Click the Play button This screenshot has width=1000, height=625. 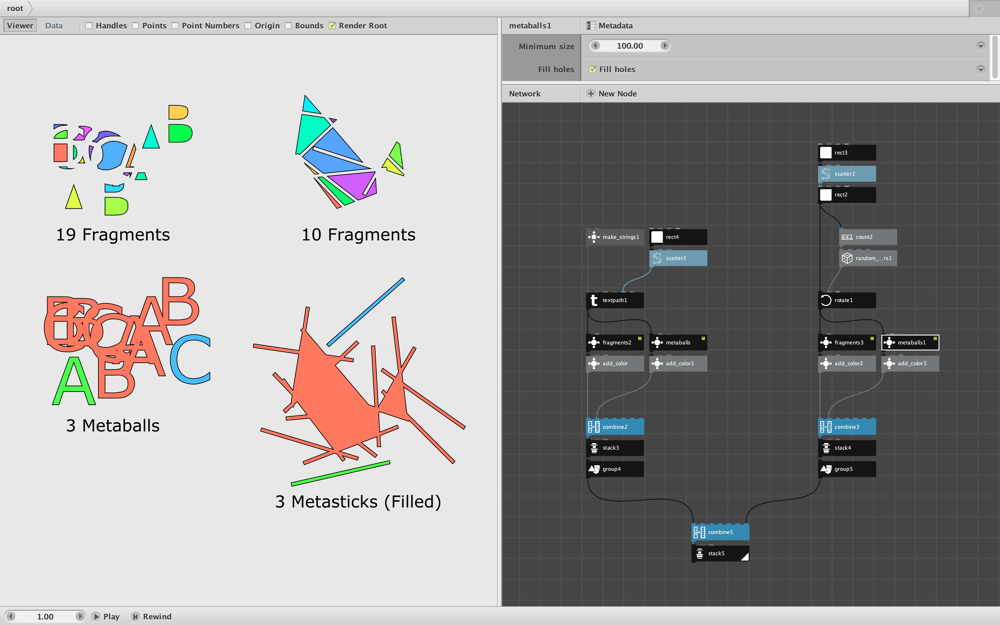tap(106, 616)
